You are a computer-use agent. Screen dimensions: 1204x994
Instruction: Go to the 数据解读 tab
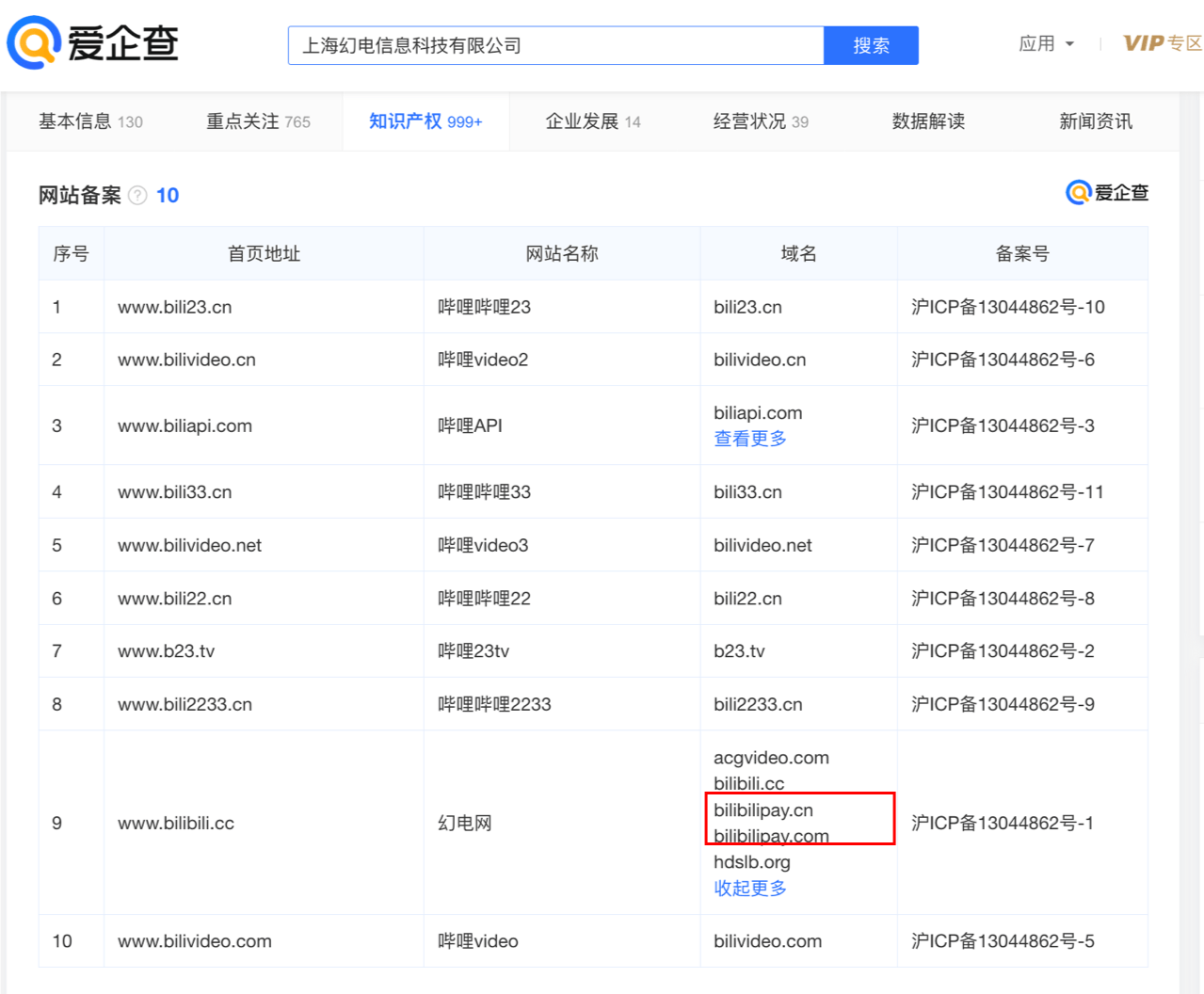928,121
